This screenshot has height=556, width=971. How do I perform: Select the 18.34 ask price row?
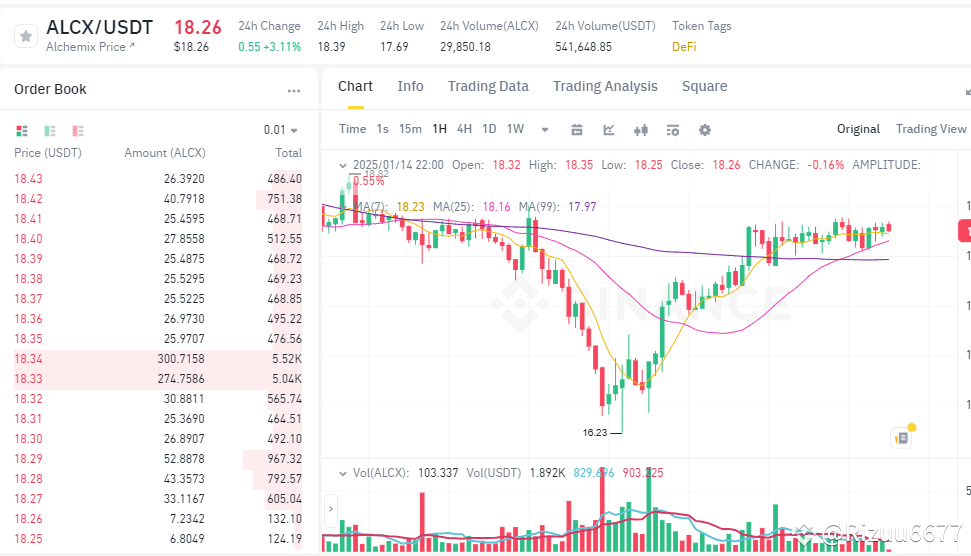click(158, 359)
